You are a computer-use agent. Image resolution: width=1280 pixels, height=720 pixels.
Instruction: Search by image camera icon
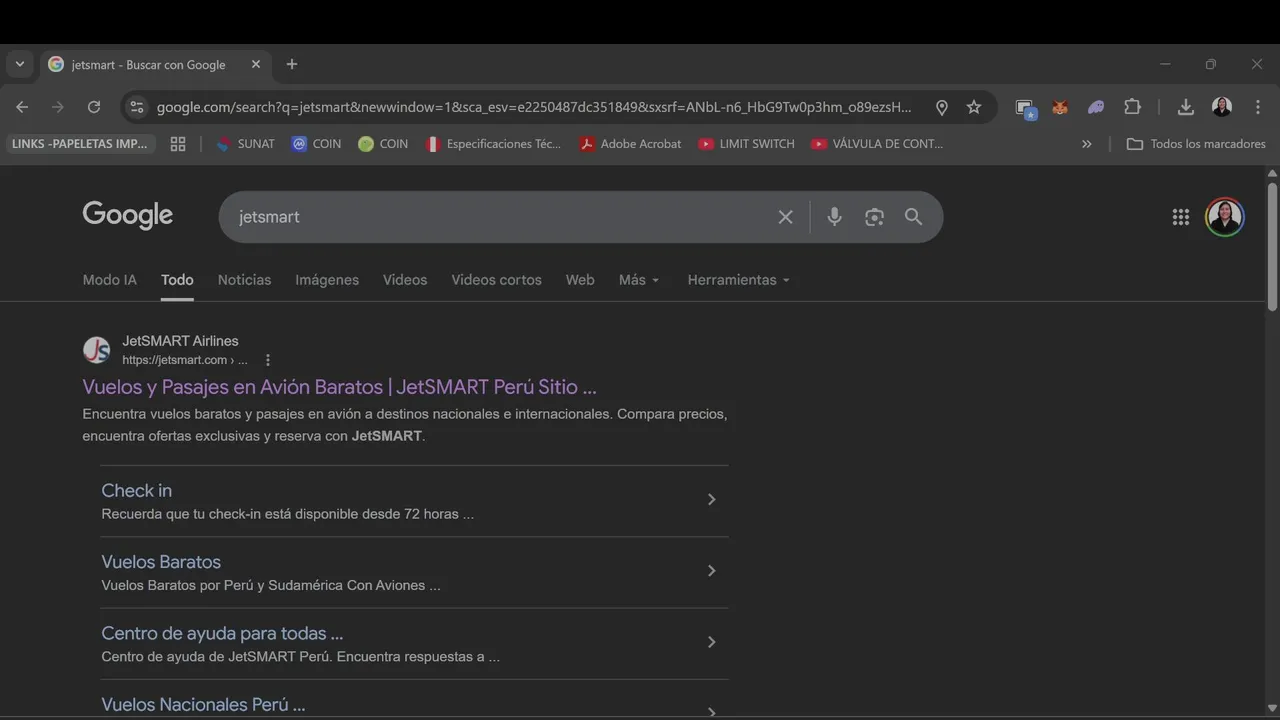pyautogui.click(x=874, y=217)
